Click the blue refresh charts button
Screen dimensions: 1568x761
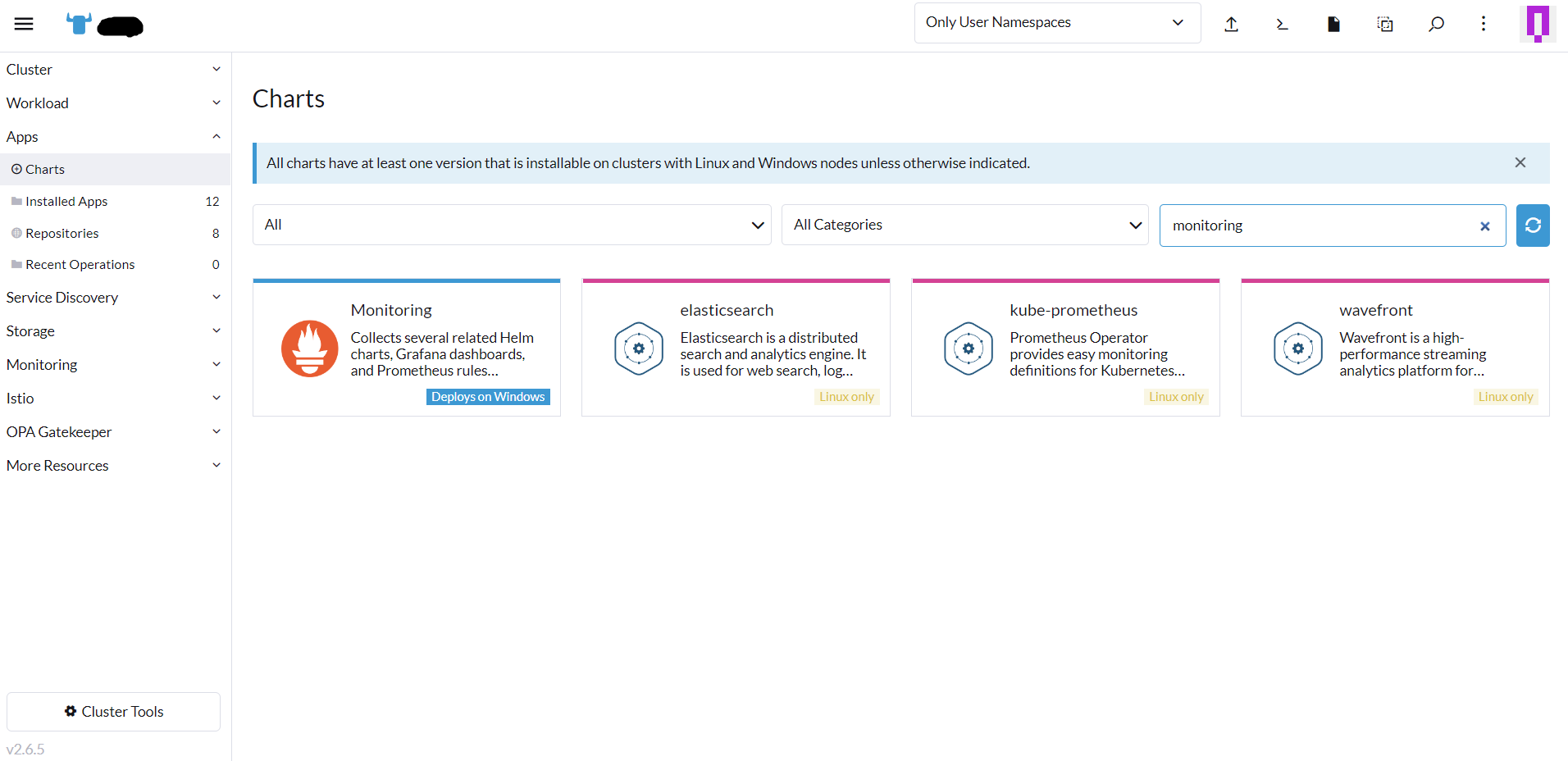coord(1533,226)
